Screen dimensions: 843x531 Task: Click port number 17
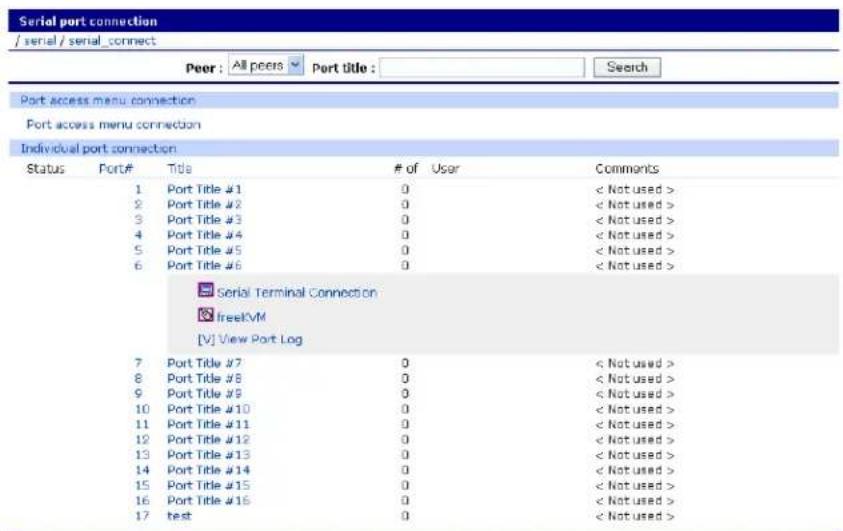(142, 516)
